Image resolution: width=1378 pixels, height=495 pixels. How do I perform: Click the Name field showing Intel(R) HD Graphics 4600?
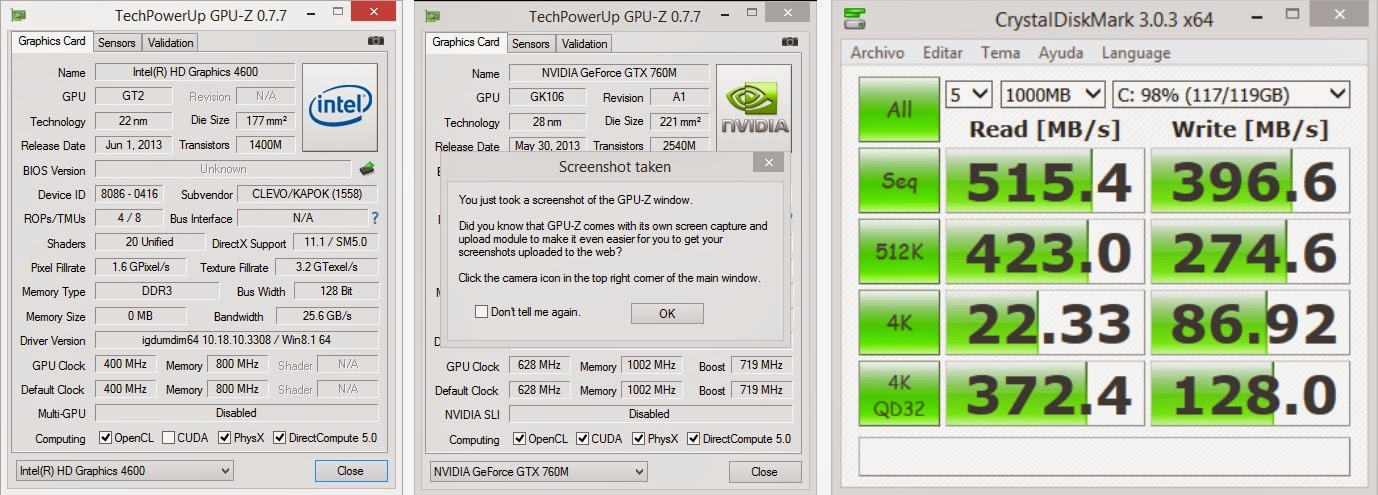(x=195, y=72)
